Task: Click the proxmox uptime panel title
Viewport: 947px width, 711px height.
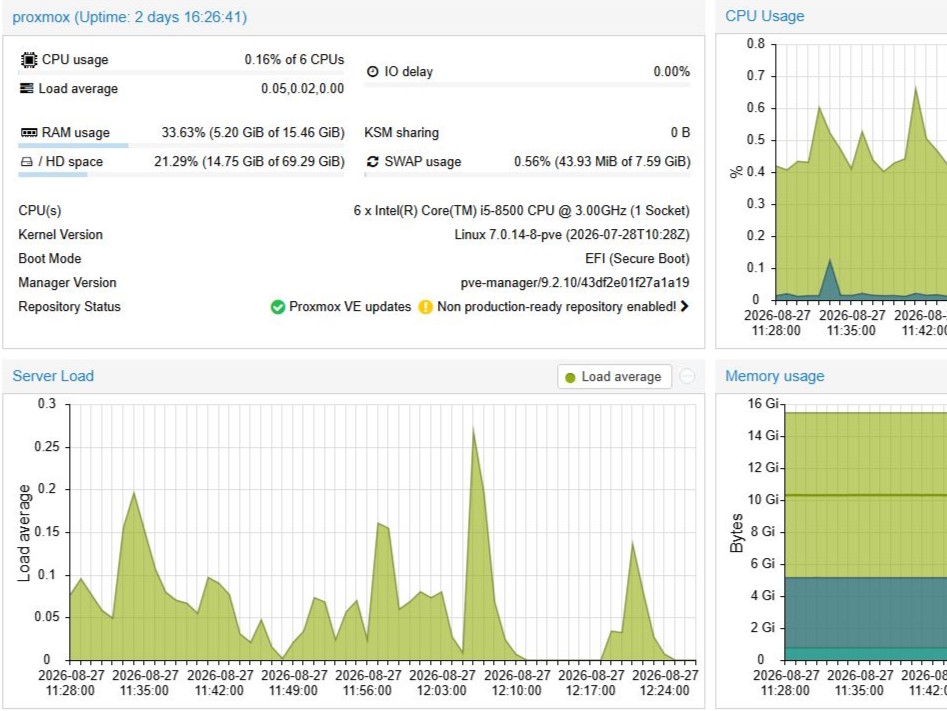Action: tap(130, 17)
